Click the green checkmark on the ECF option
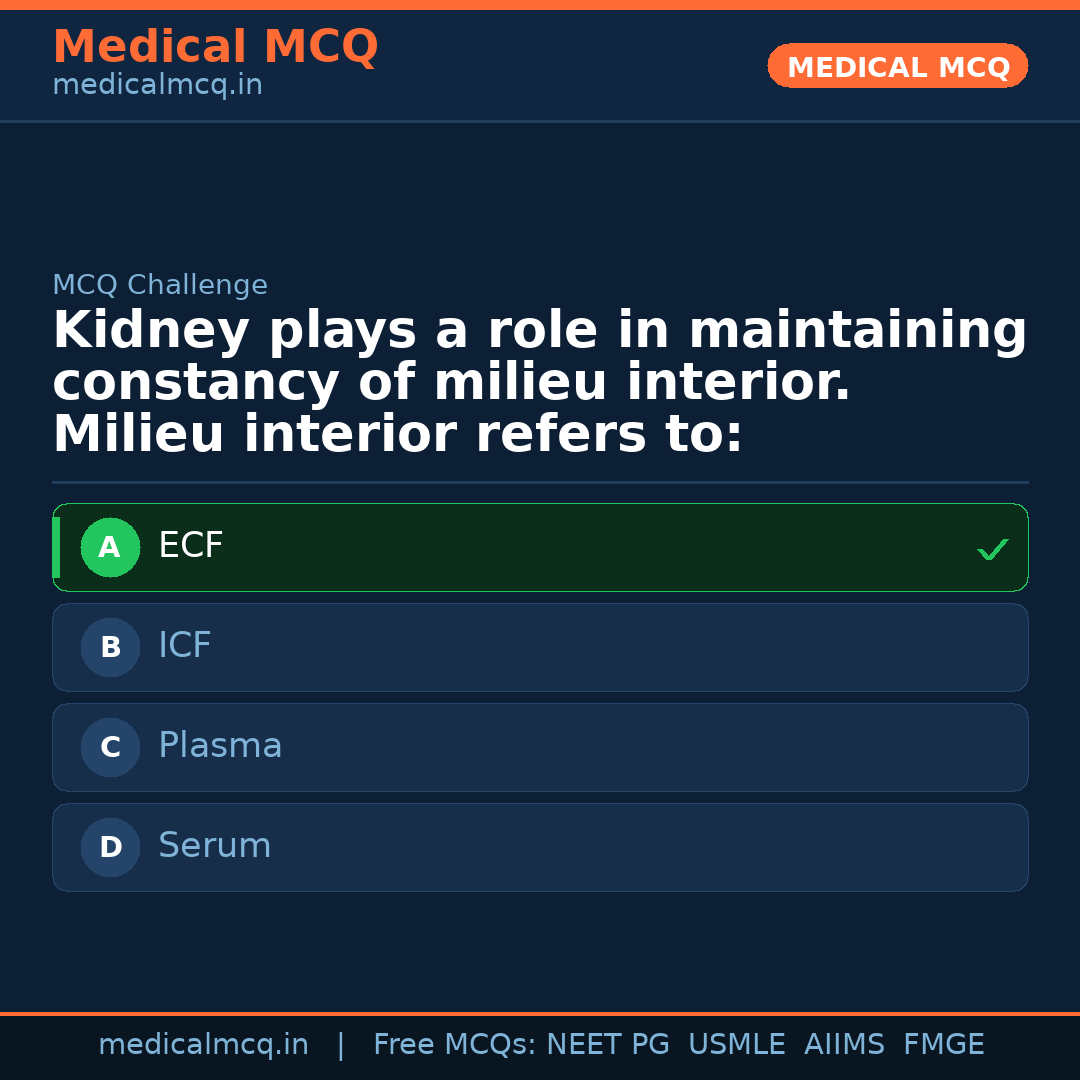Image resolution: width=1080 pixels, height=1080 pixels. coord(992,549)
